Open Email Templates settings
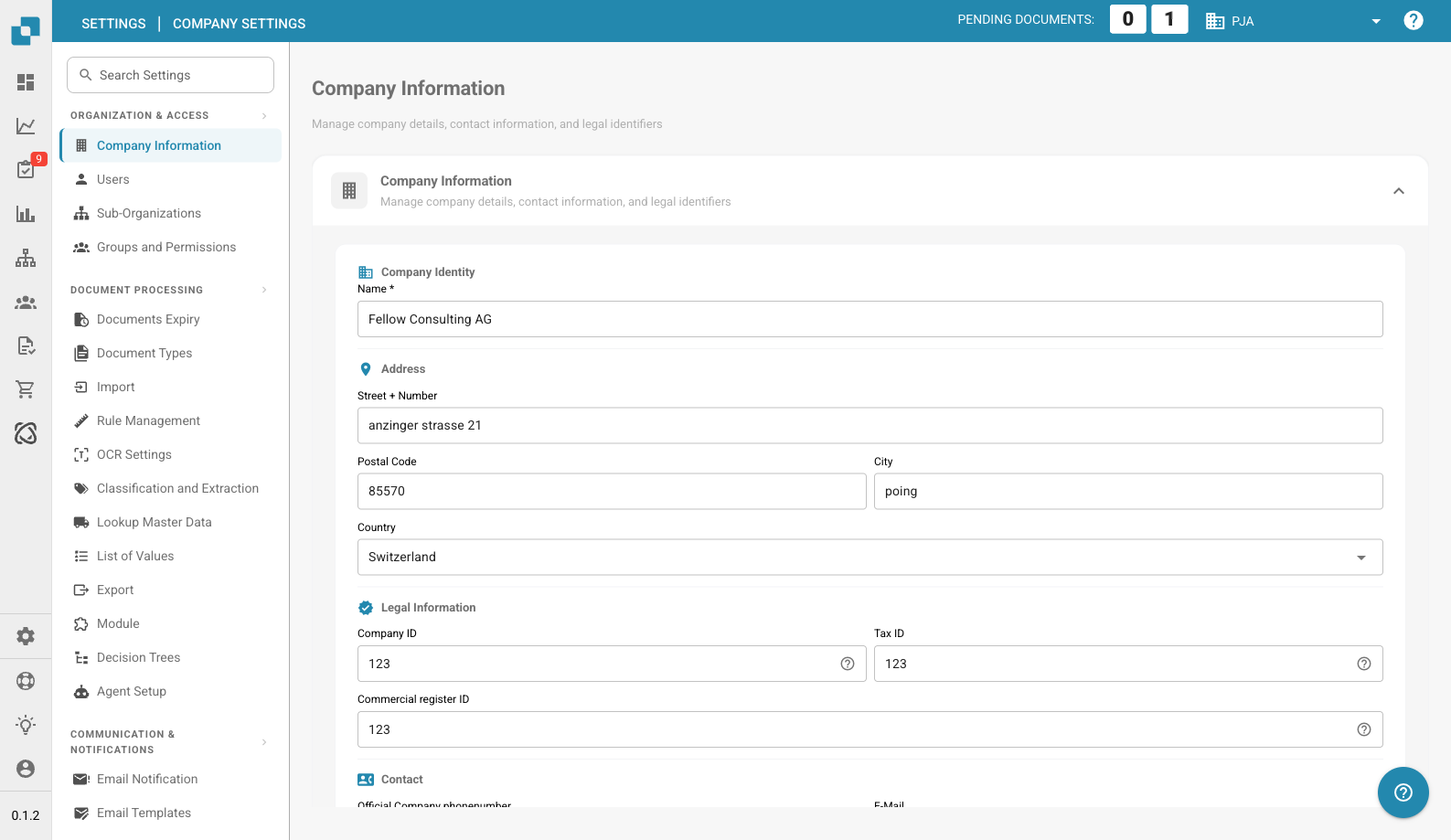Image resolution: width=1451 pixels, height=840 pixels. coord(171,813)
